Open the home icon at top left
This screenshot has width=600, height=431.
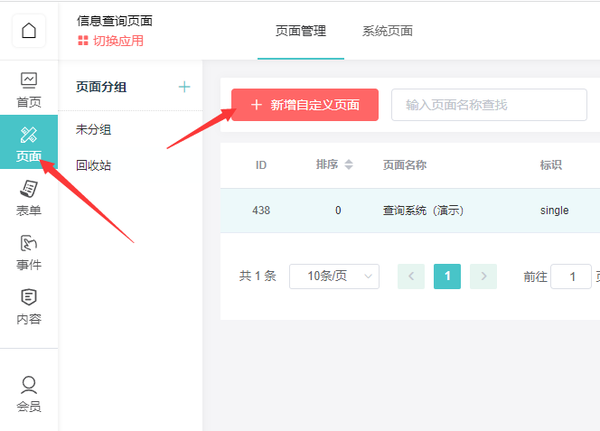(29, 31)
